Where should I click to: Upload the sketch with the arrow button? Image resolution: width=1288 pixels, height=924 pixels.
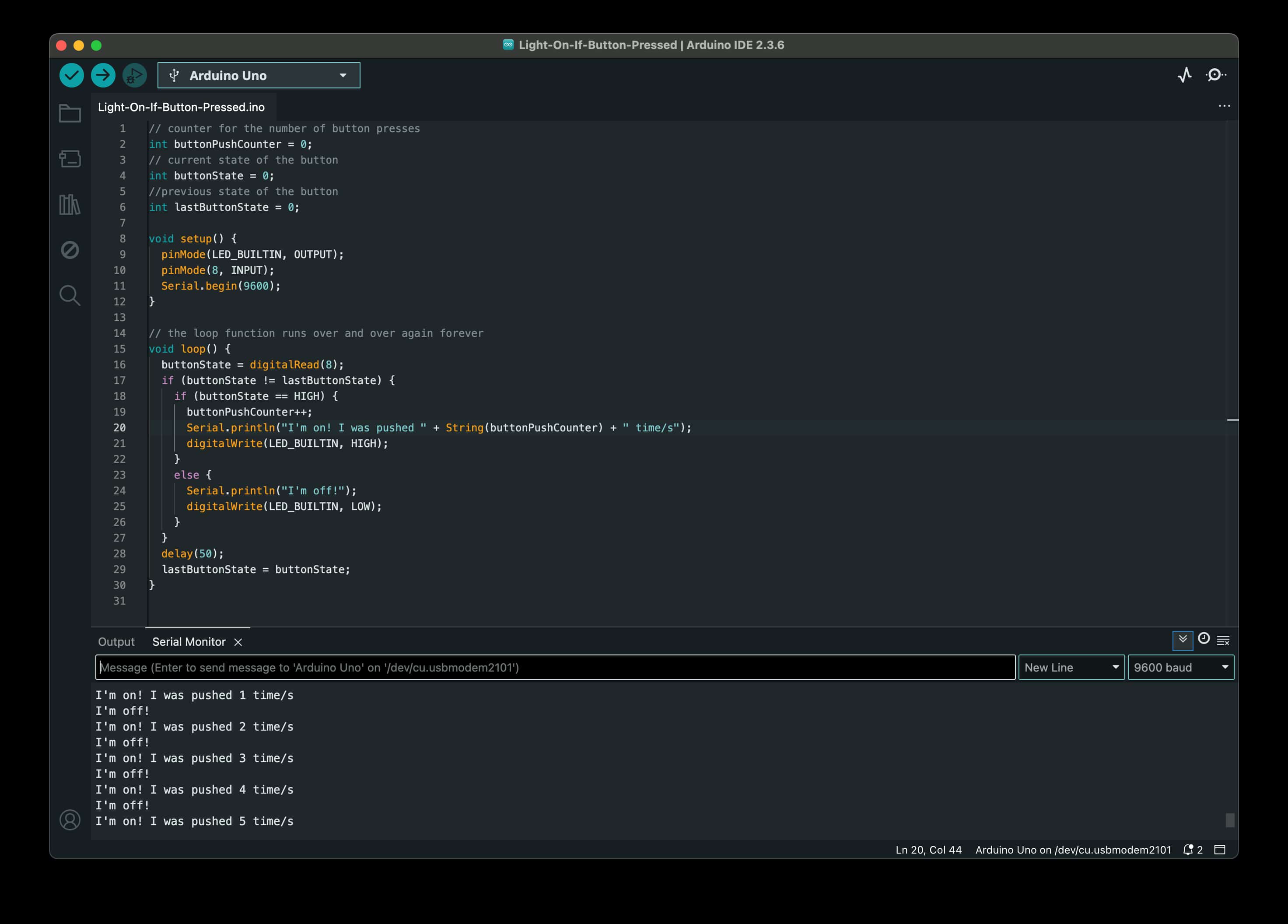[x=103, y=75]
